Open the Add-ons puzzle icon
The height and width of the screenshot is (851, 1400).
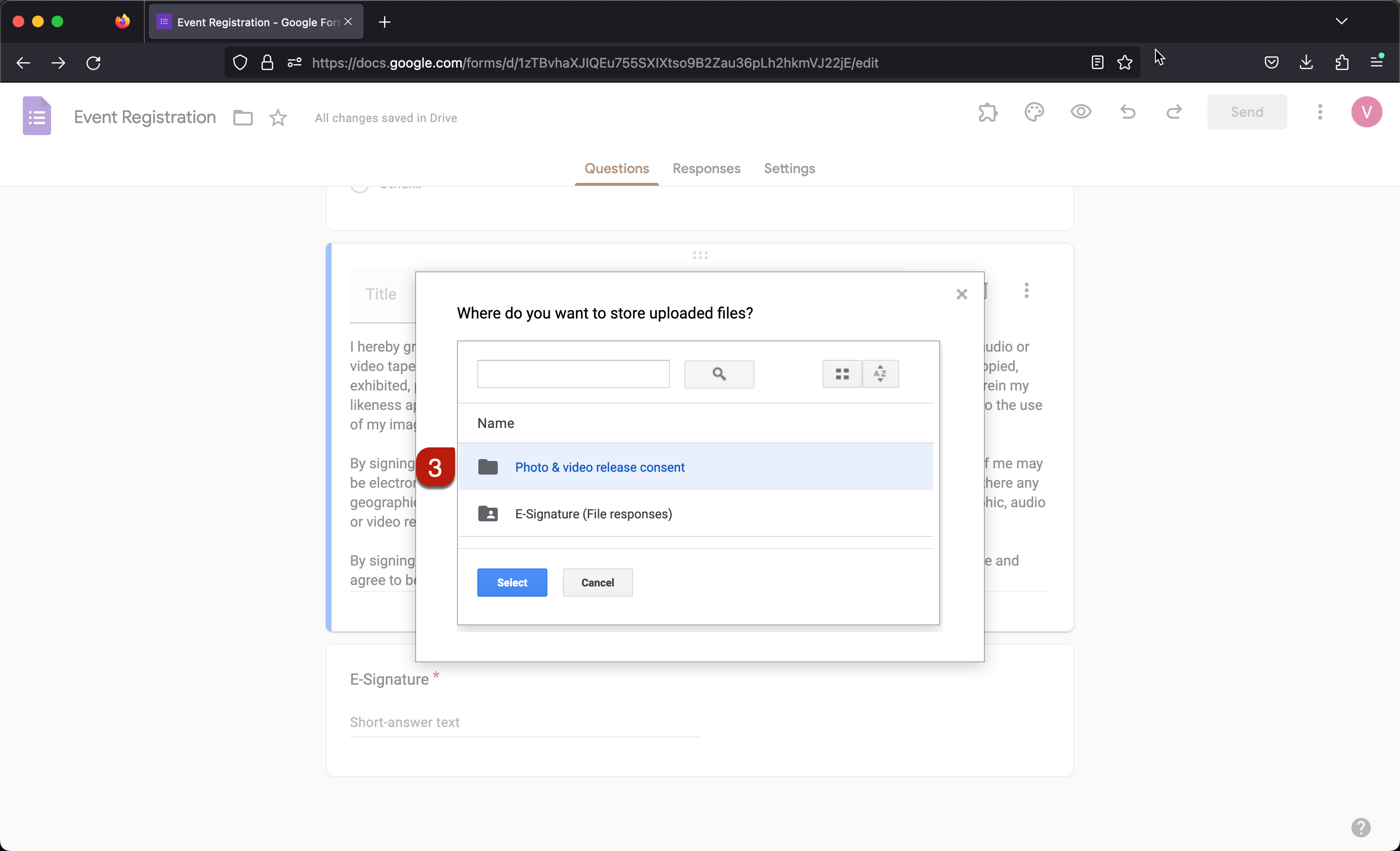pyautogui.click(x=988, y=112)
